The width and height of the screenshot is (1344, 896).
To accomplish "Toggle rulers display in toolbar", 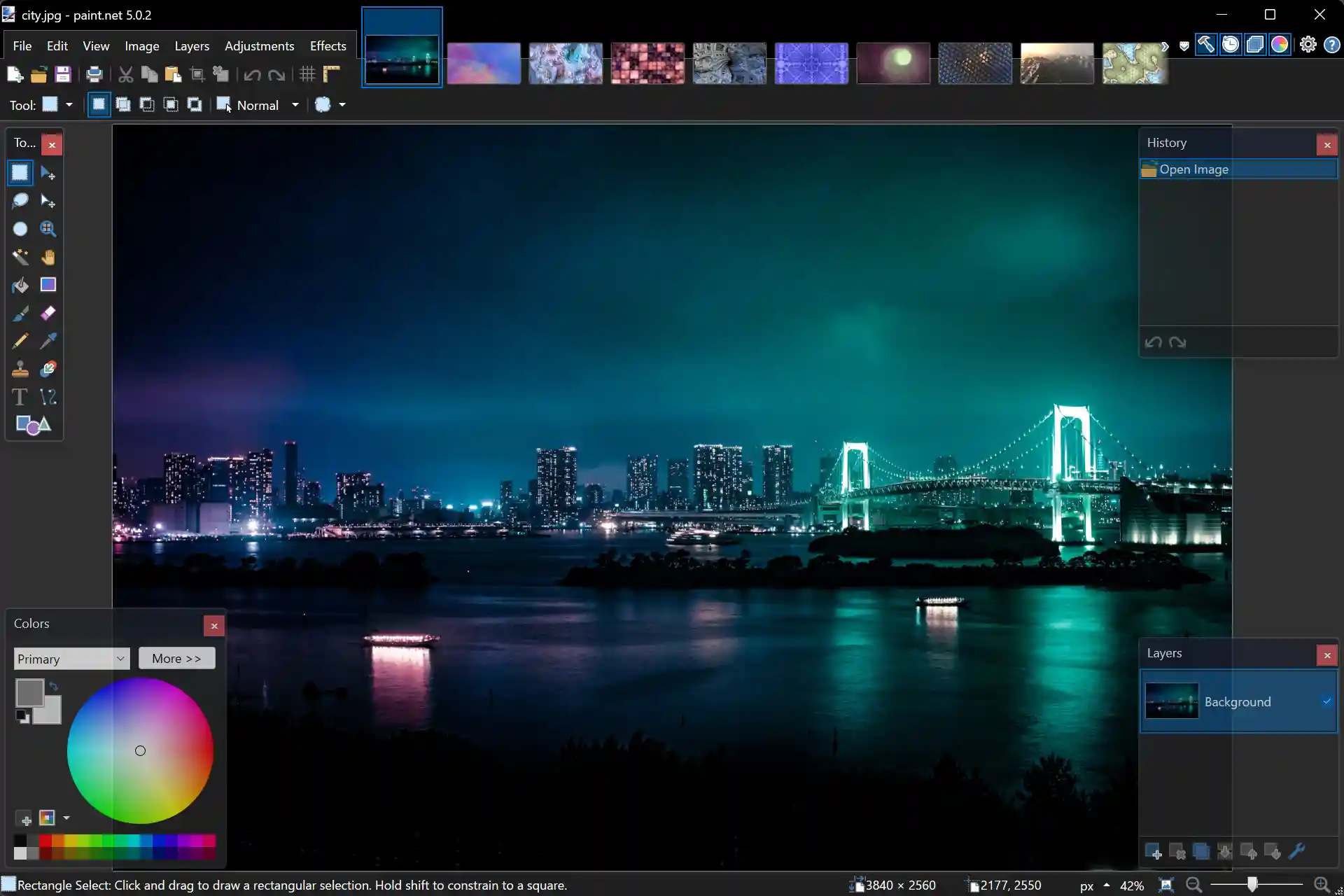I will 331,74.
